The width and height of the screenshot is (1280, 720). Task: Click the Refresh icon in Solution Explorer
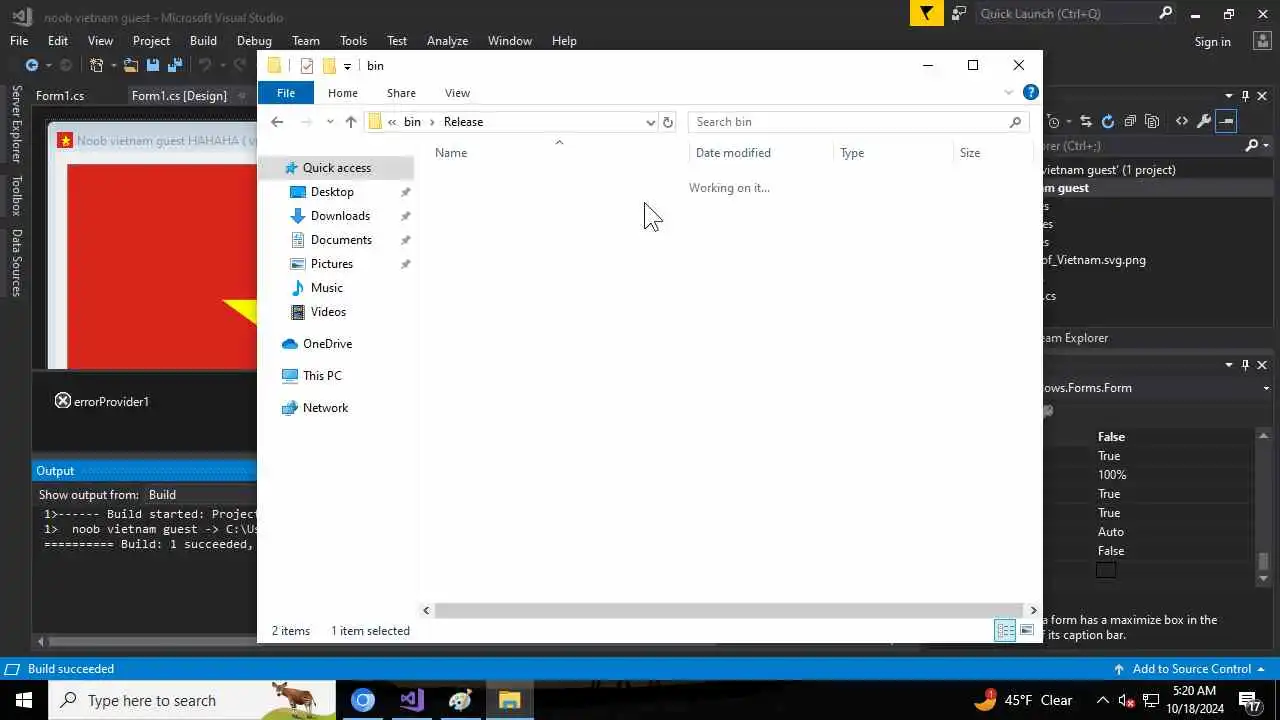[x=1108, y=121]
